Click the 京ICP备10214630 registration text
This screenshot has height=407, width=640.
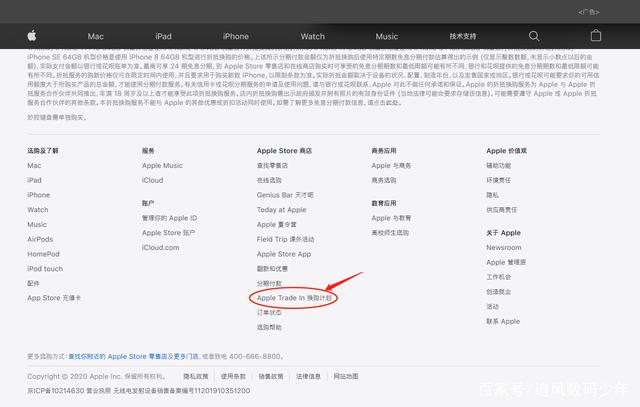click(x=56, y=391)
